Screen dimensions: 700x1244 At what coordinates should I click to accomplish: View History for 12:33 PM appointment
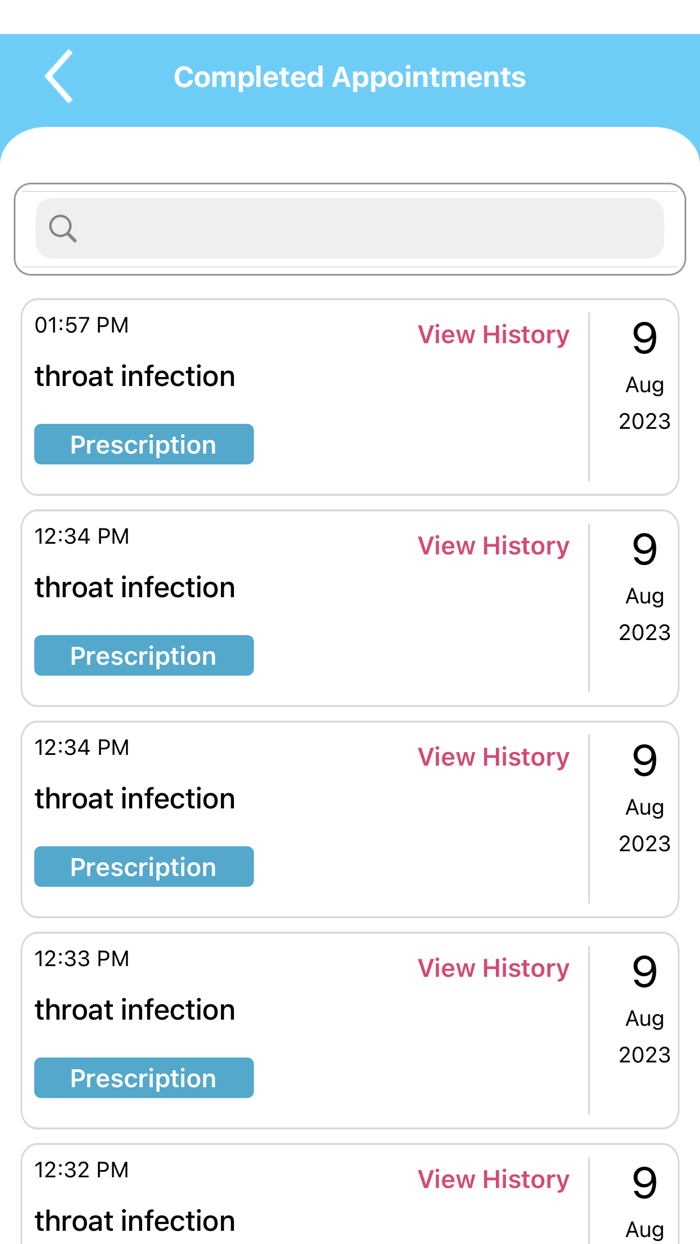click(x=493, y=968)
